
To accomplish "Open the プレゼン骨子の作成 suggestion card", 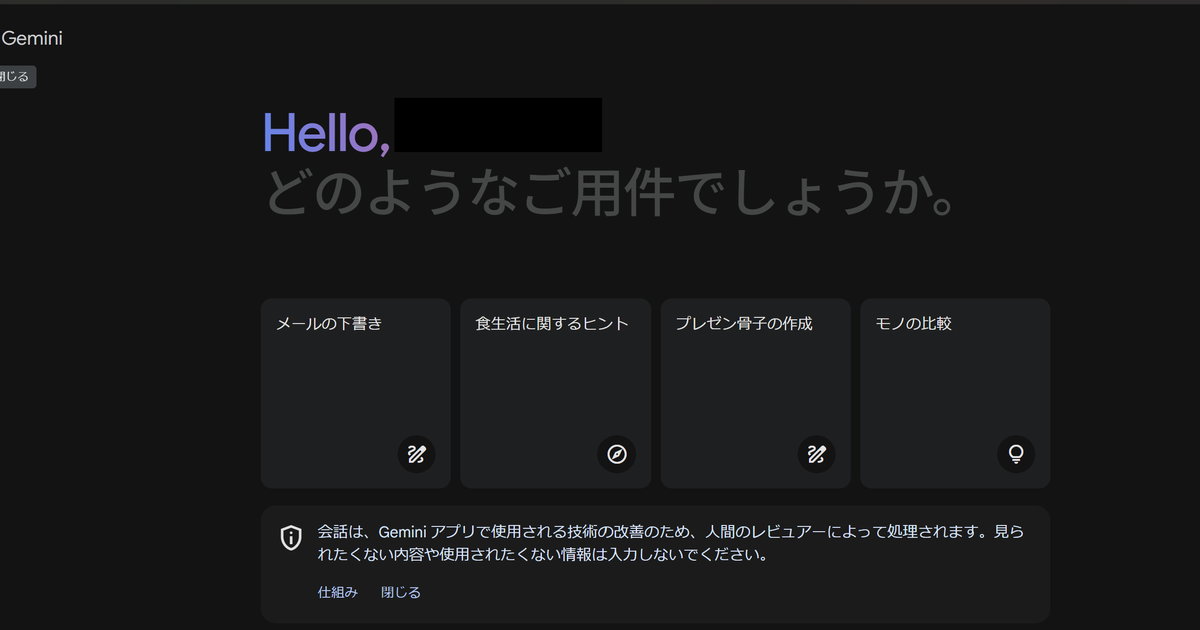I will coord(756,393).
